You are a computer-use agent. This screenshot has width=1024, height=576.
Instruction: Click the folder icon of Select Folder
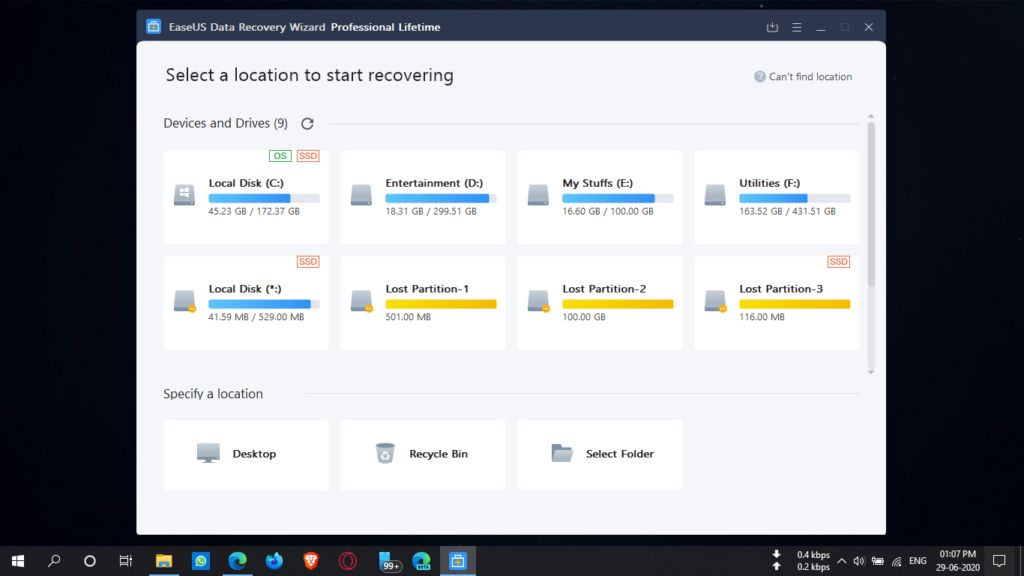point(562,453)
